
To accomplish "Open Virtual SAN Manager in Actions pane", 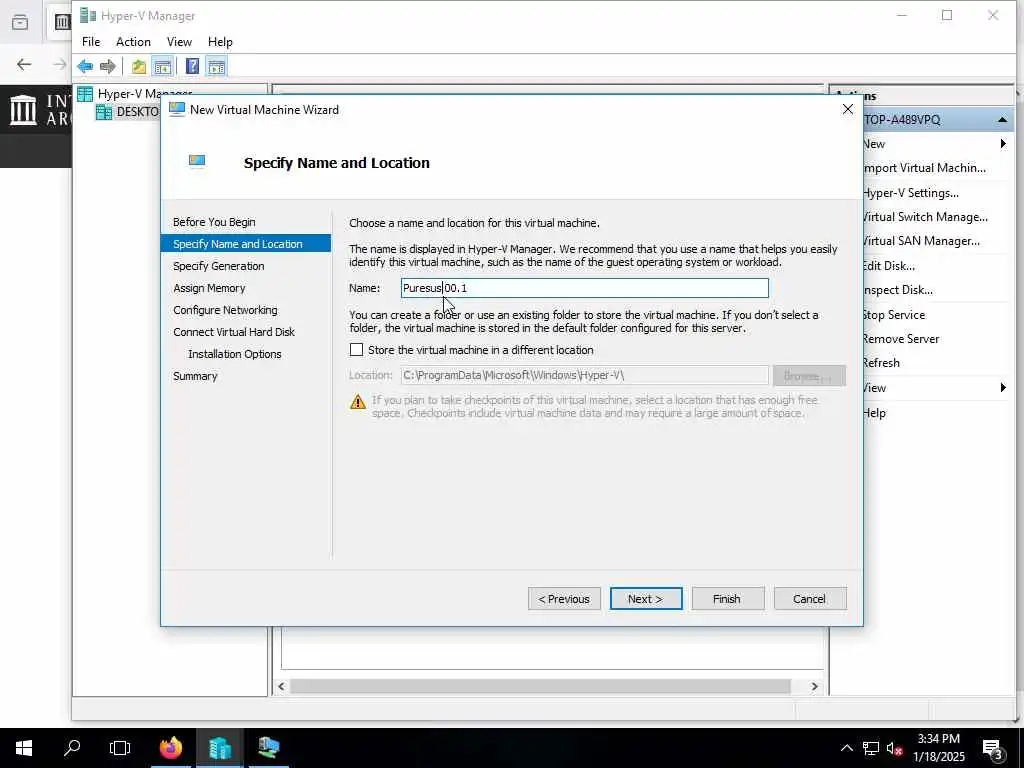I will click(x=921, y=241).
